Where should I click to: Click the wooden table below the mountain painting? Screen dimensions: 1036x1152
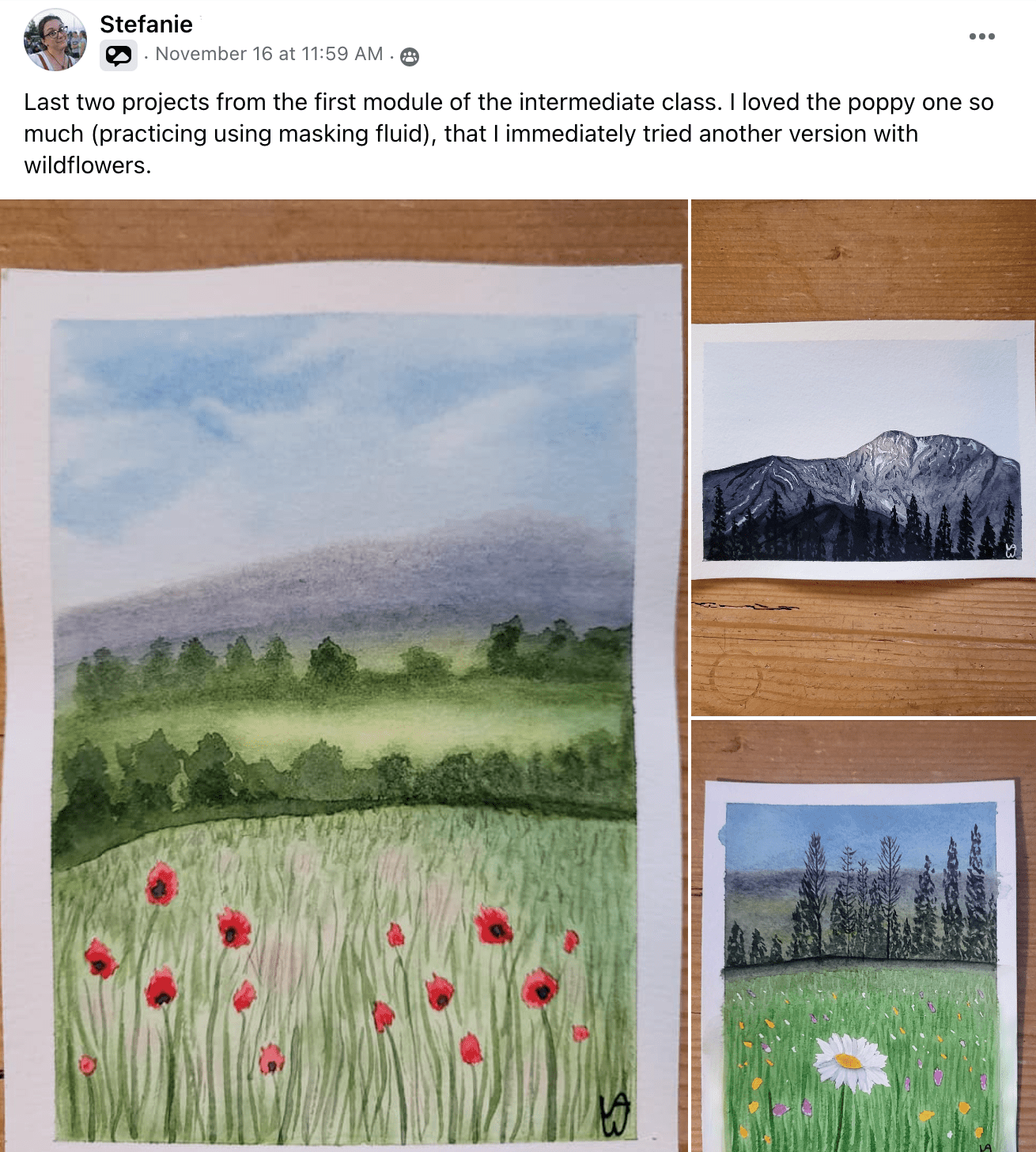click(864, 647)
